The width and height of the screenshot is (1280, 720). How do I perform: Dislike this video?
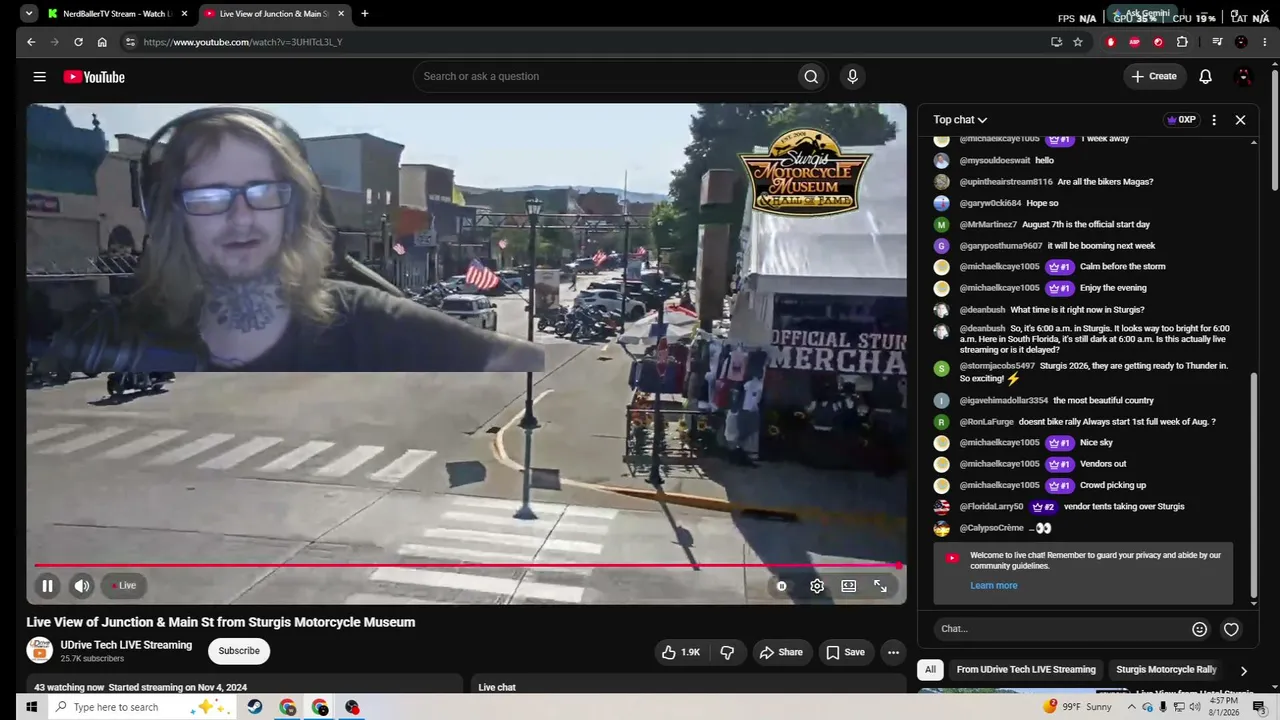[x=727, y=653]
